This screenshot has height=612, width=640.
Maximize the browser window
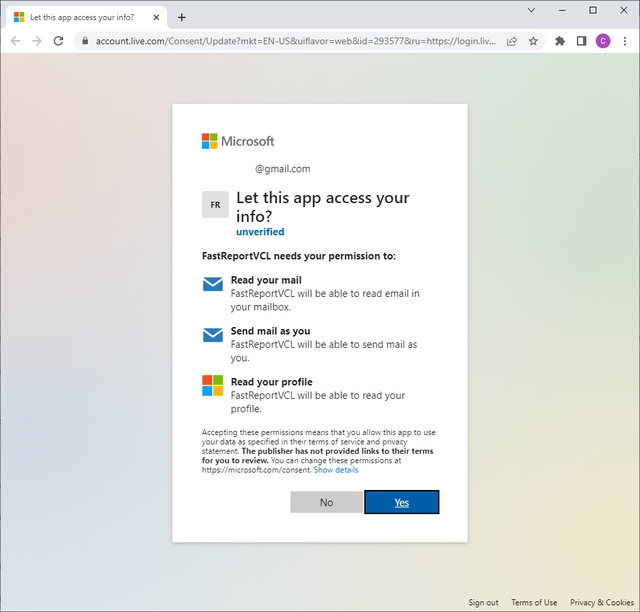(x=593, y=10)
